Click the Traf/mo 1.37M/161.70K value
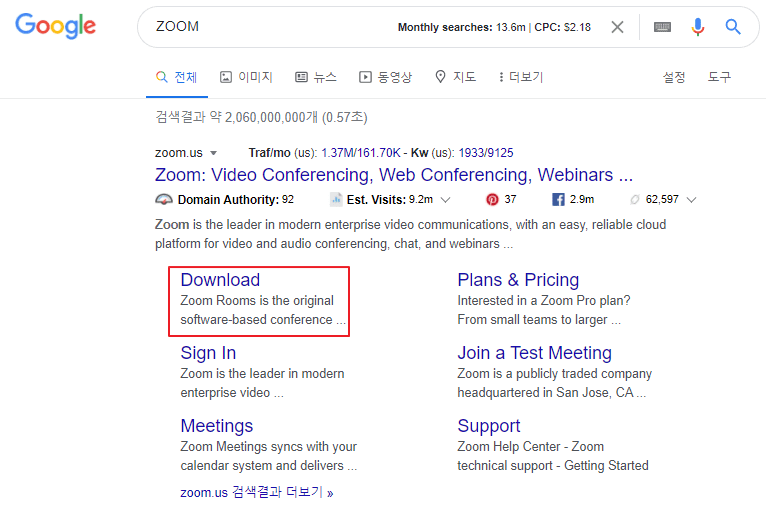The image size is (766, 508). pyautogui.click(x=361, y=153)
